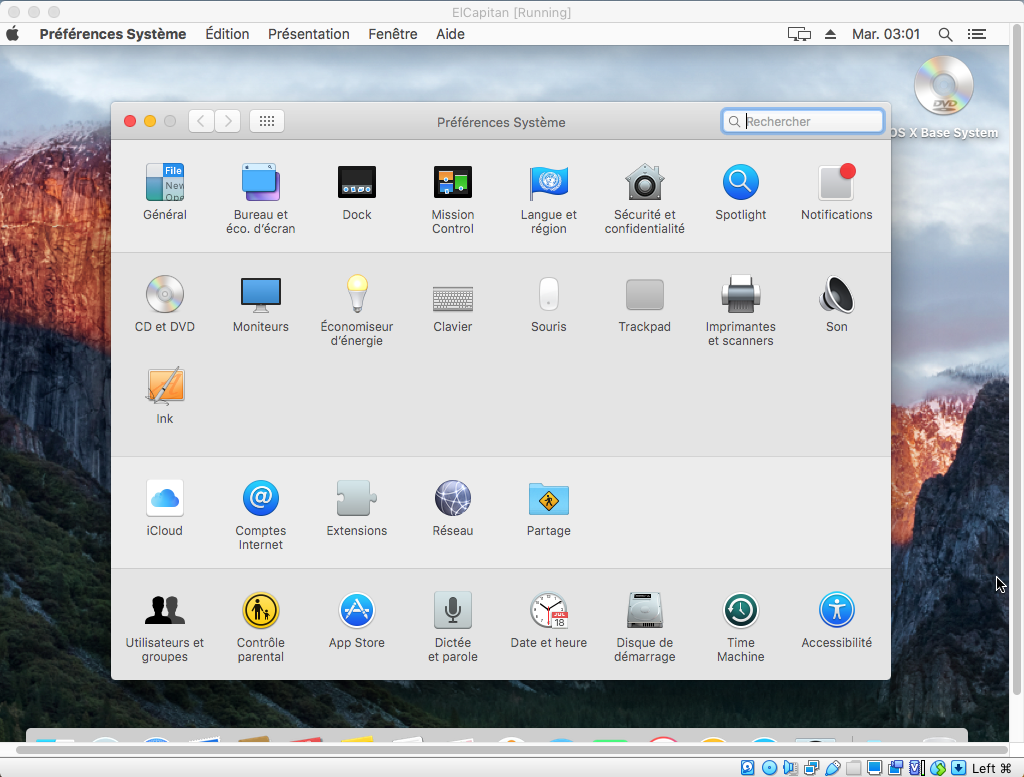Open Date et heure settings
Screen dimensions: 1024x777
(549, 620)
